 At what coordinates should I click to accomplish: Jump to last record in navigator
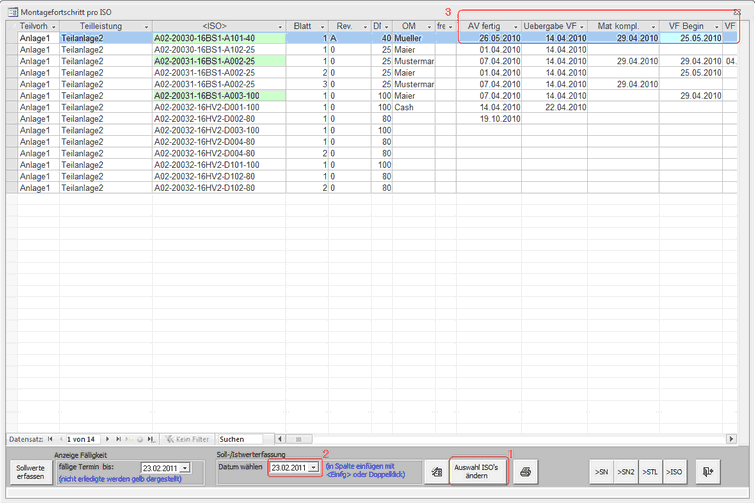coord(119,439)
